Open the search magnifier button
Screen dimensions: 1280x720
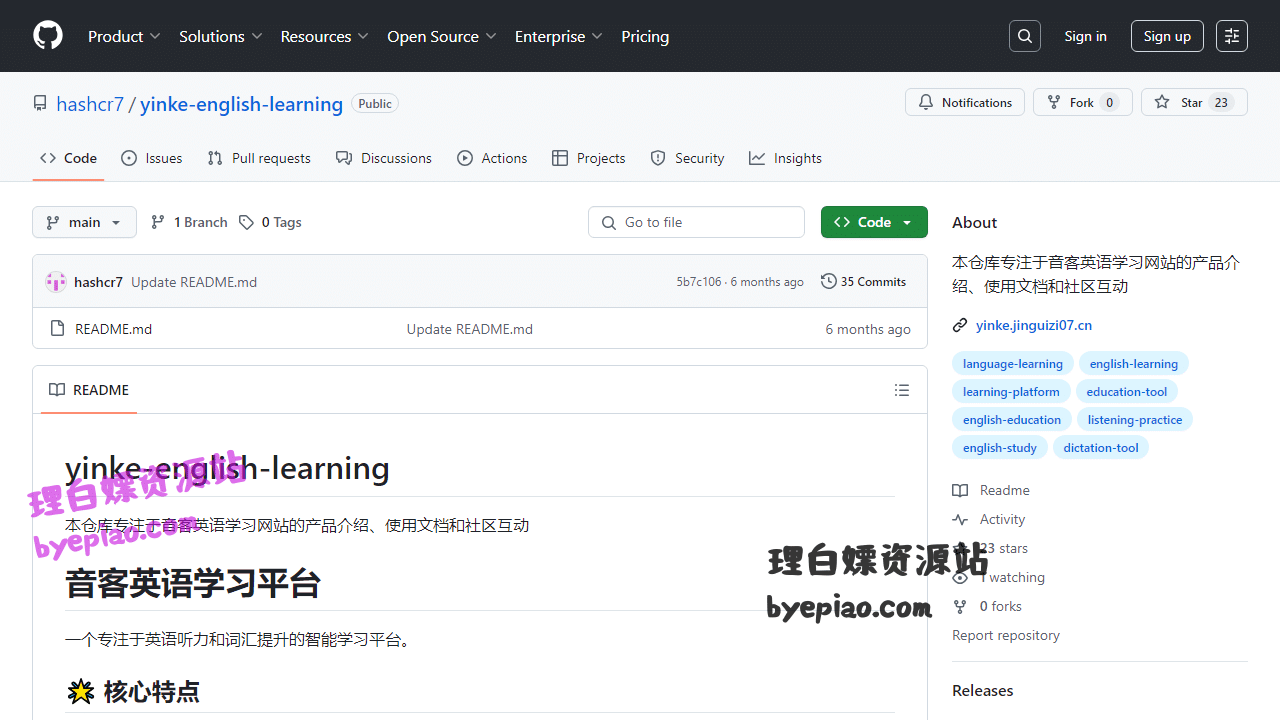(1025, 36)
